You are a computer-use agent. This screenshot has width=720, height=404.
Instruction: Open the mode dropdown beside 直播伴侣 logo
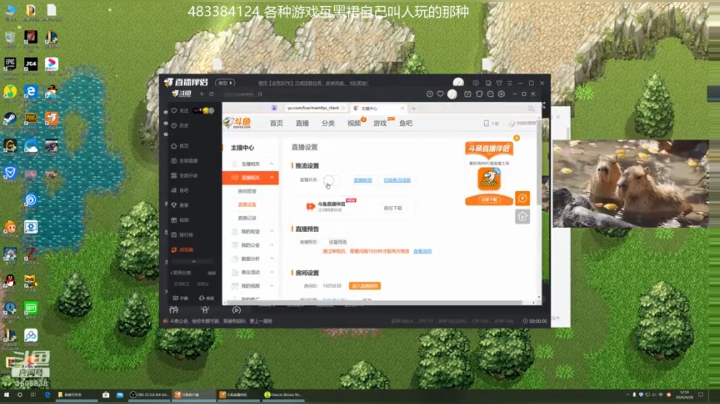(225, 83)
